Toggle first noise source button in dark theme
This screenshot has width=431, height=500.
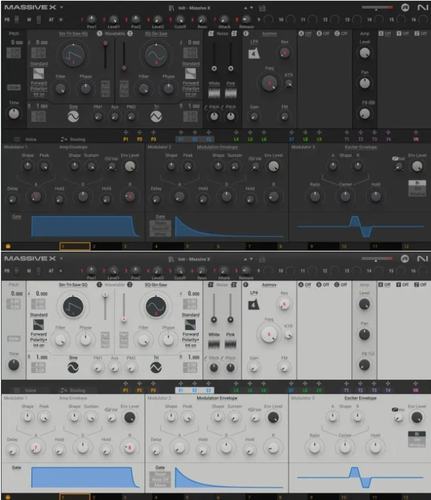click(x=211, y=34)
